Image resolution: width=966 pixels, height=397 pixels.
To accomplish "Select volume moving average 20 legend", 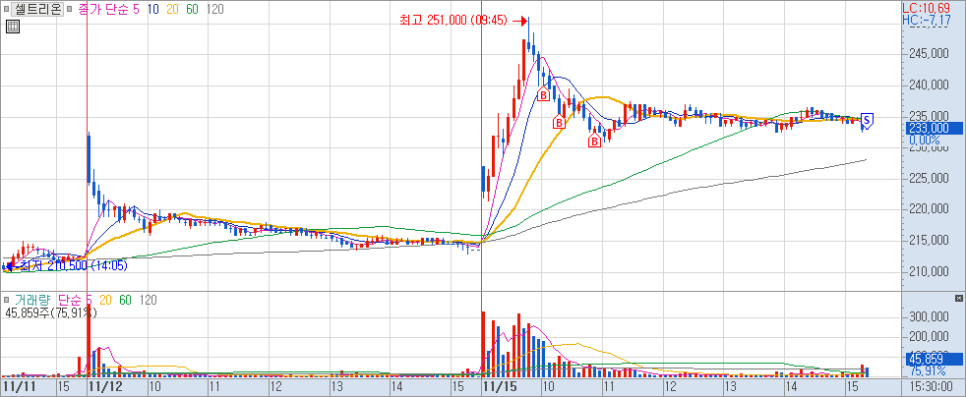I will click(105, 300).
